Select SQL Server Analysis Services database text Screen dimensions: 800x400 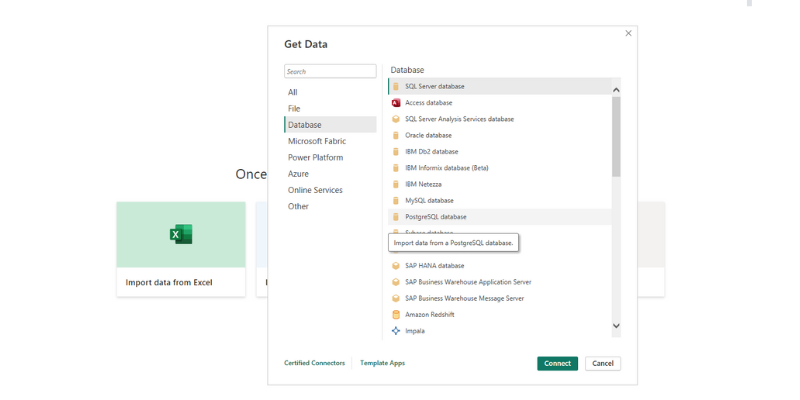point(460,119)
